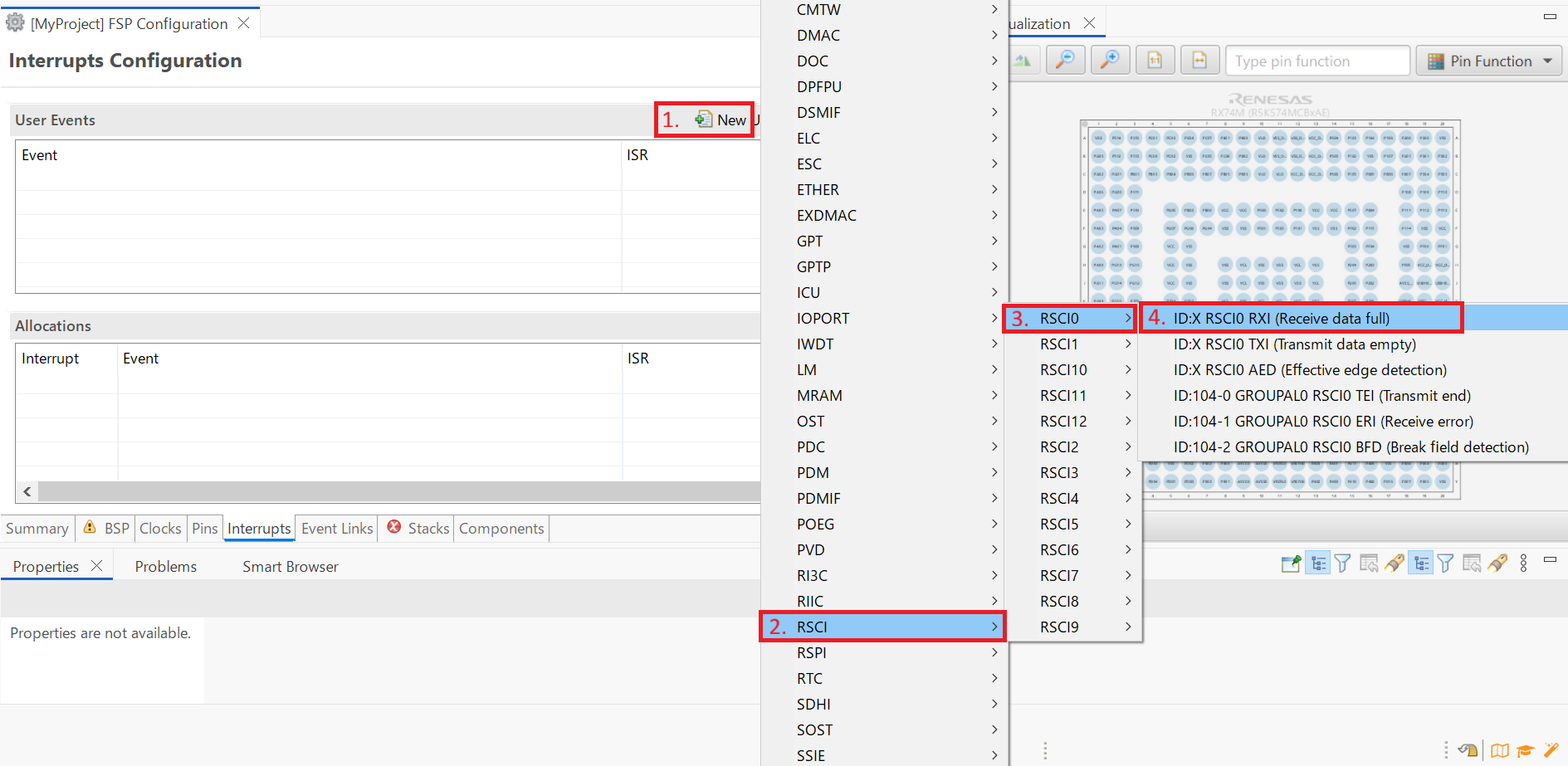Close the Properties view tab
Image resolution: width=1568 pixels, height=766 pixels.
(97, 565)
